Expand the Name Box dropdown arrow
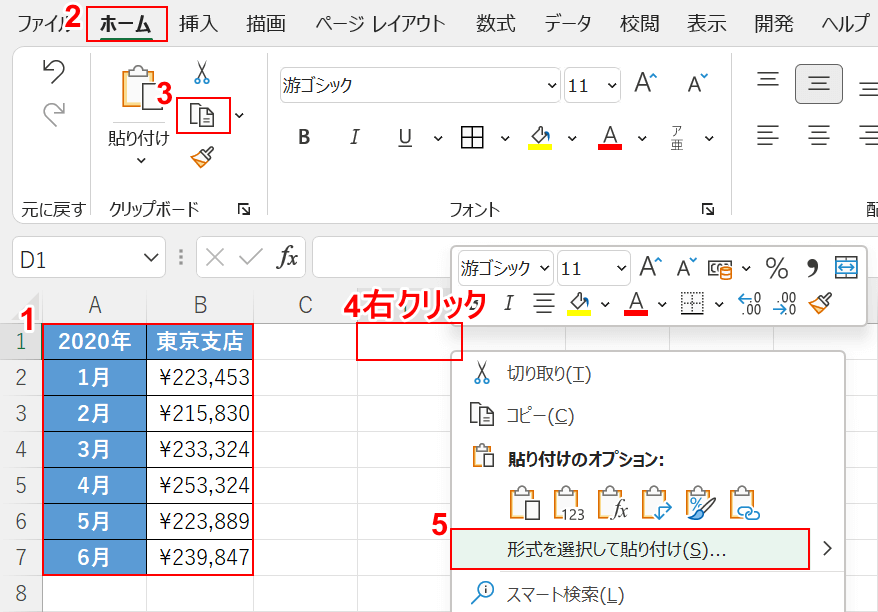Image resolution: width=878 pixels, height=612 pixels. pyautogui.click(x=152, y=258)
